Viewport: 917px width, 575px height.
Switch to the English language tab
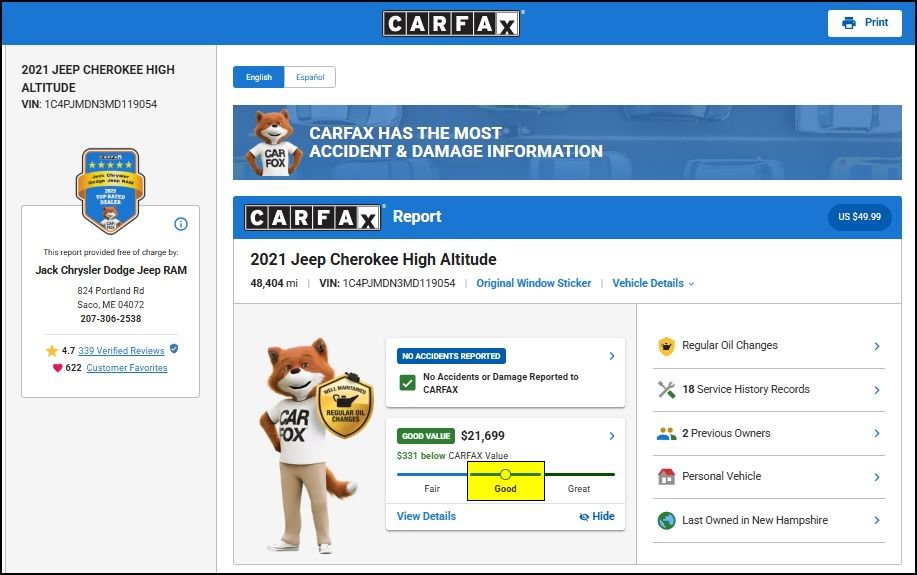pyautogui.click(x=258, y=77)
